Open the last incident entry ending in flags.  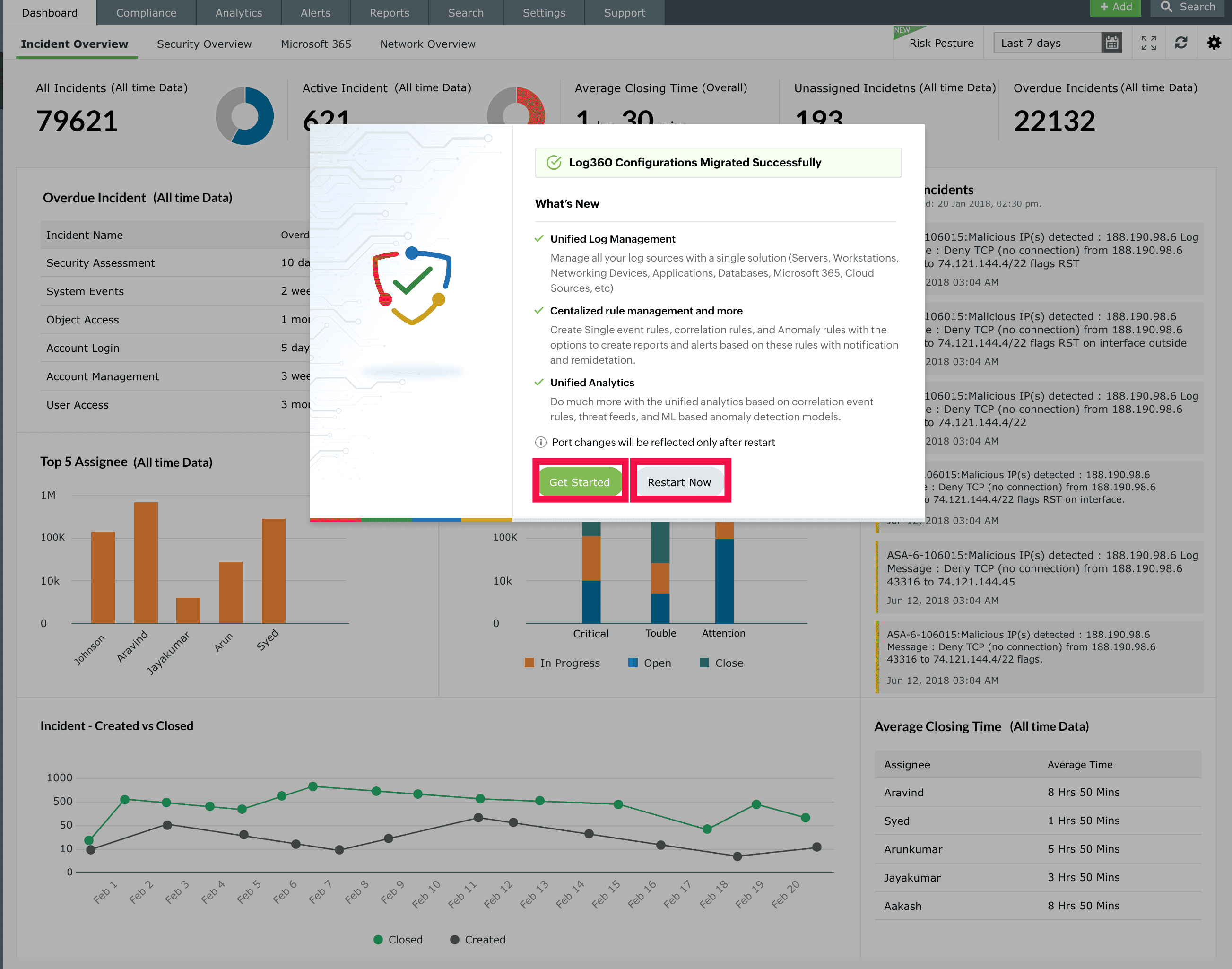point(1039,657)
